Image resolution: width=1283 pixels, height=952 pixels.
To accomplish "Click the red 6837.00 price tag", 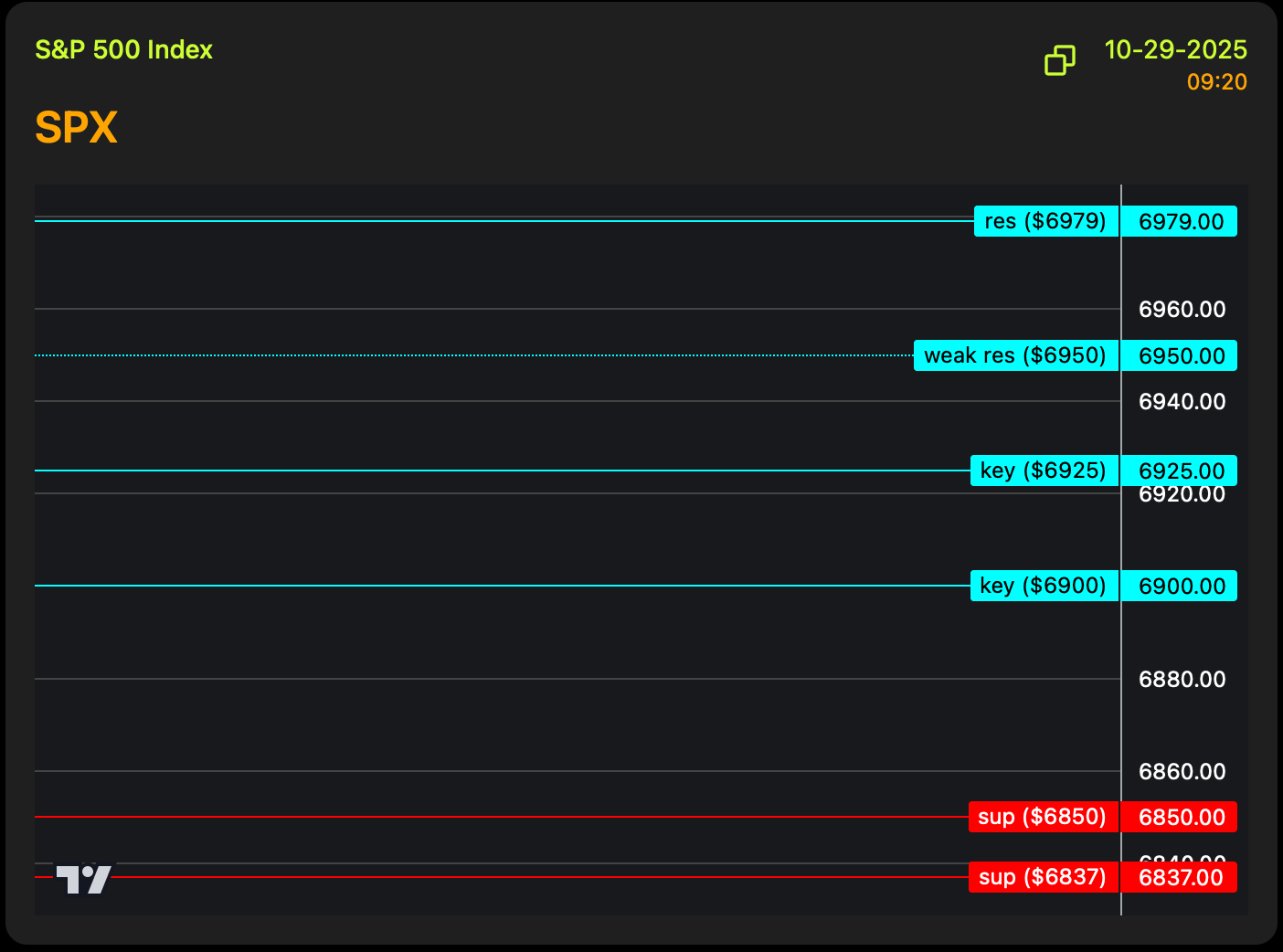I will tap(1180, 877).
